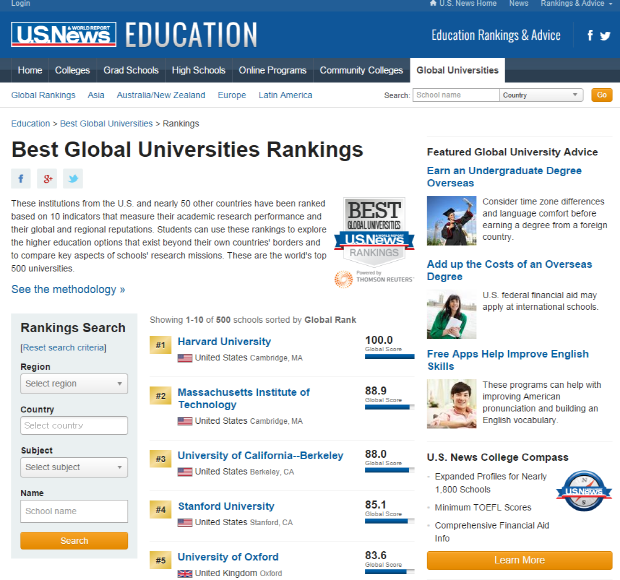Share the rankings on Facebook below the title
620x580 pixels.
[x=21, y=179]
